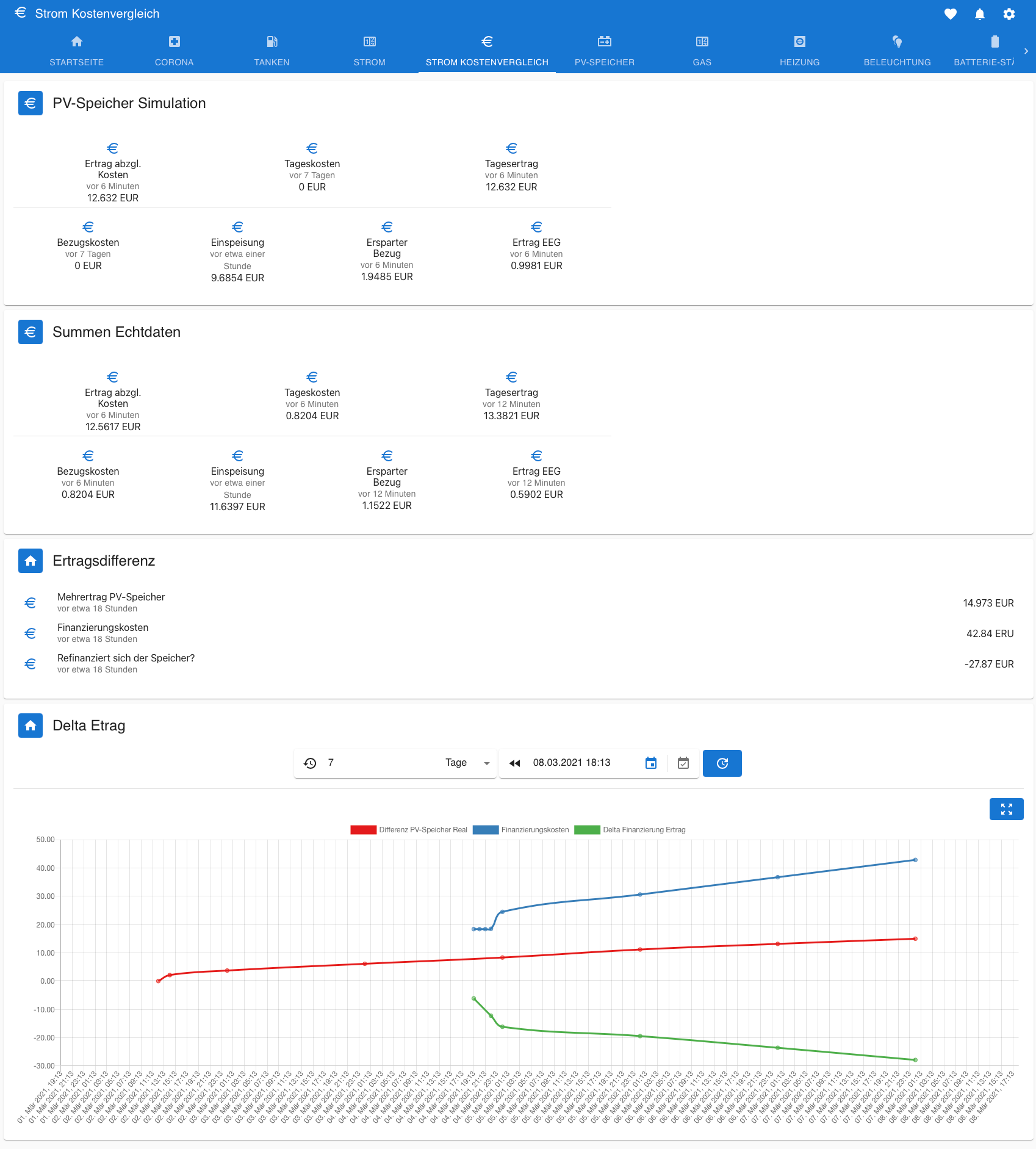Select the Strom Kostenvergleich tab
Screen dimensions: 1036x1149
coord(487,51)
